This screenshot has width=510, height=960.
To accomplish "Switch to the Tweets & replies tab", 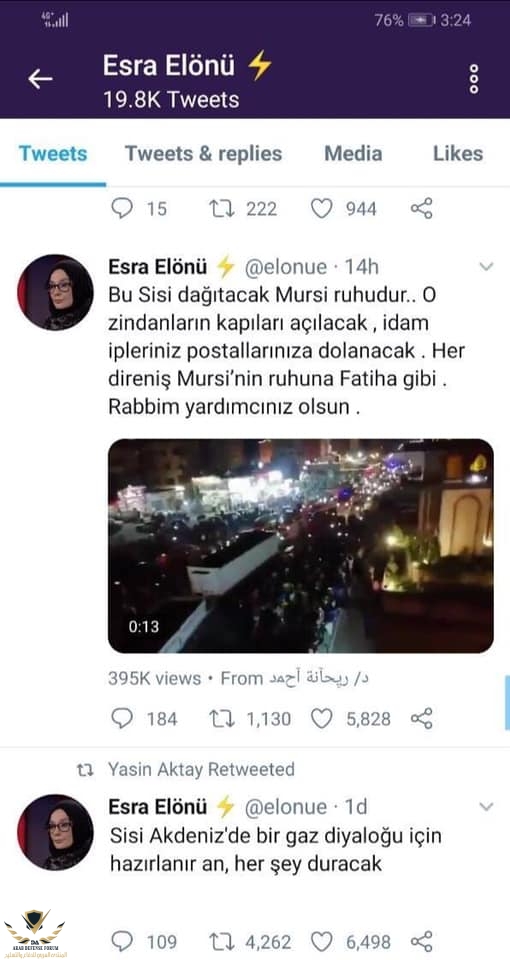I will pyautogui.click(x=203, y=154).
